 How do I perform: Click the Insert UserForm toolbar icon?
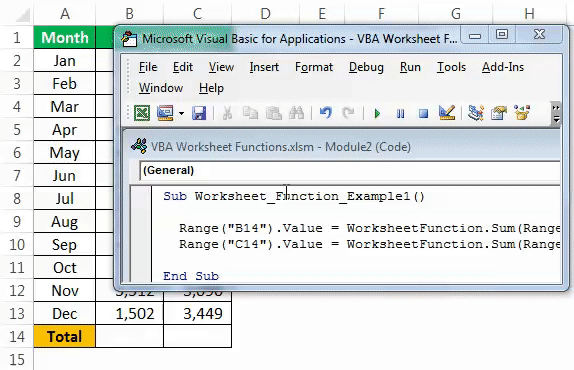point(165,113)
